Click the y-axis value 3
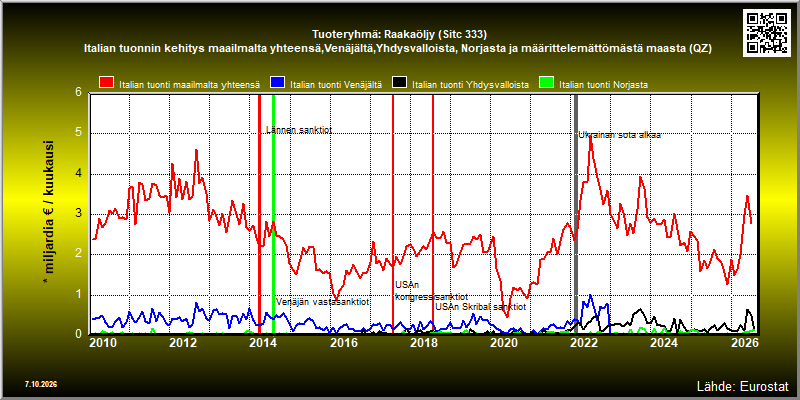This screenshot has width=800, height=400. (x=79, y=214)
